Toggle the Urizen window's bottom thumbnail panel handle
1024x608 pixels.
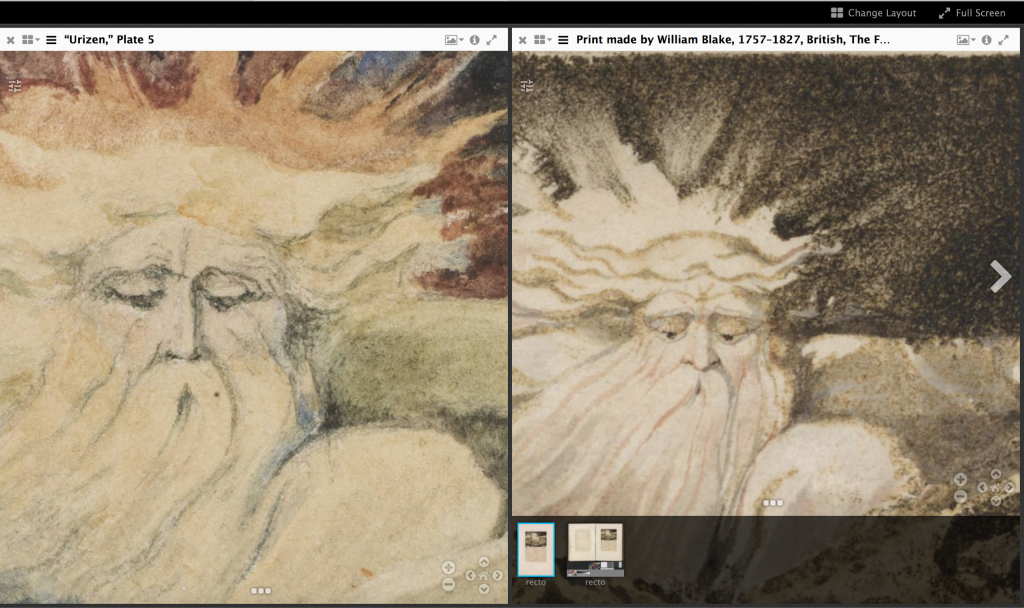coord(261,591)
